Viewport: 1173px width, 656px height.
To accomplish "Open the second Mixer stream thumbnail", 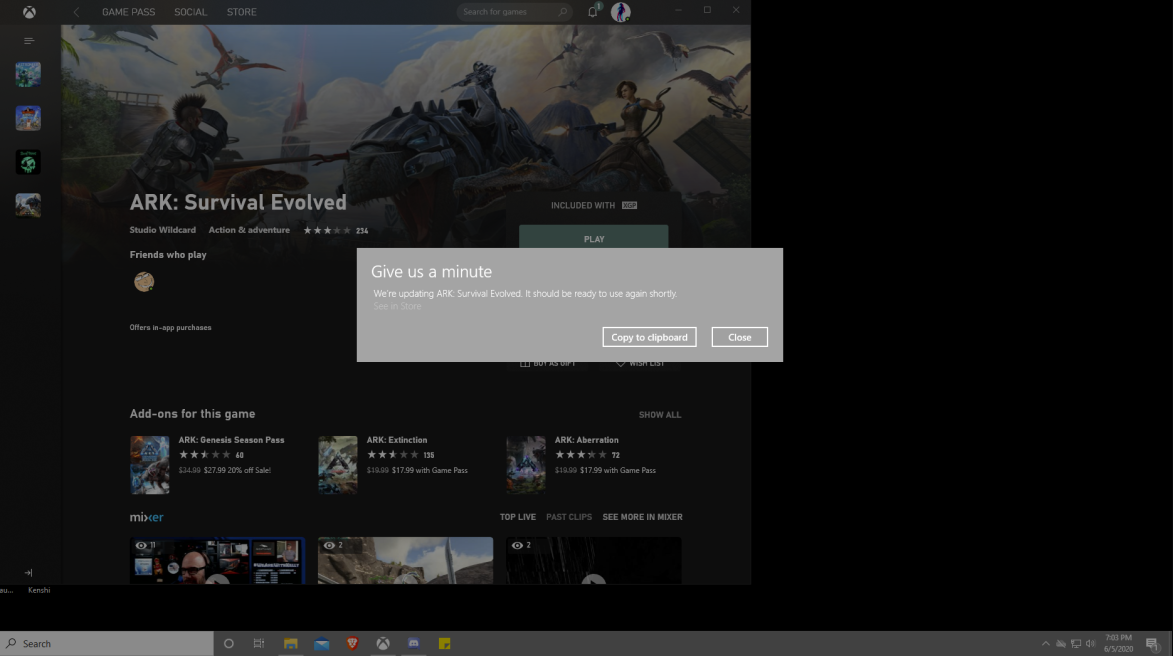I will pos(405,561).
